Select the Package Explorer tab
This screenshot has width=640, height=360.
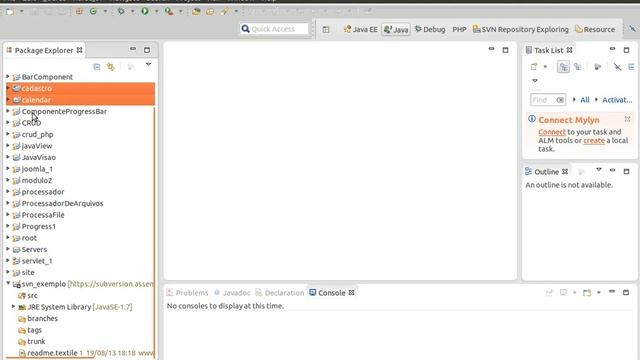coord(44,50)
